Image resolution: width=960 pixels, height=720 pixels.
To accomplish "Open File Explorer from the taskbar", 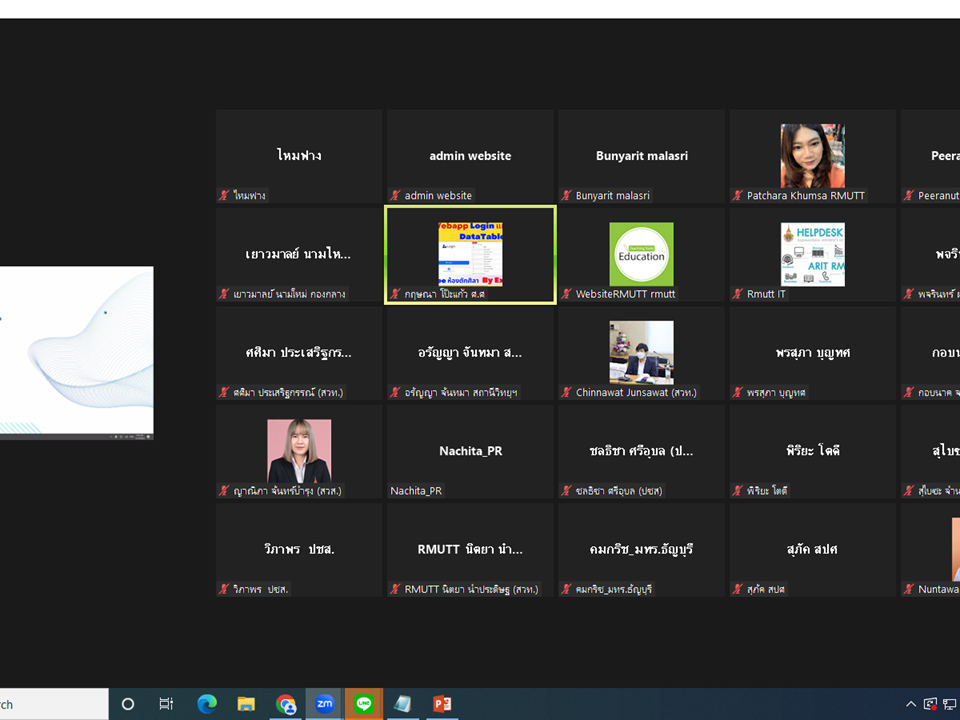I will (x=246, y=704).
